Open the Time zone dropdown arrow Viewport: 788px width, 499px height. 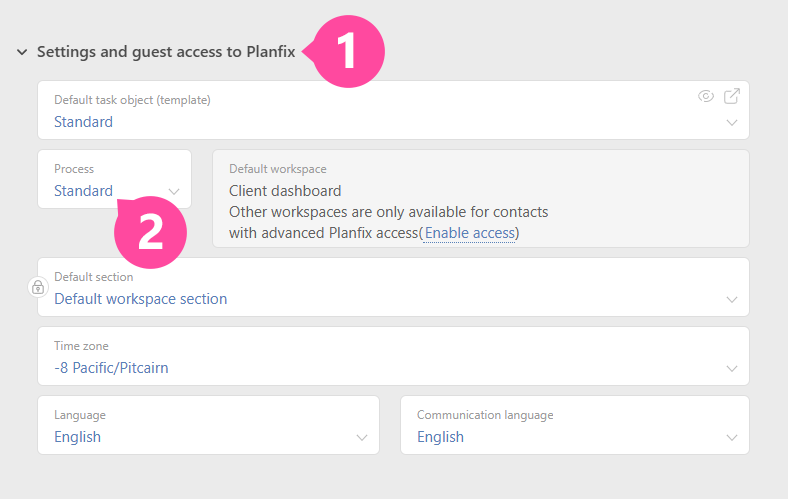click(732, 369)
